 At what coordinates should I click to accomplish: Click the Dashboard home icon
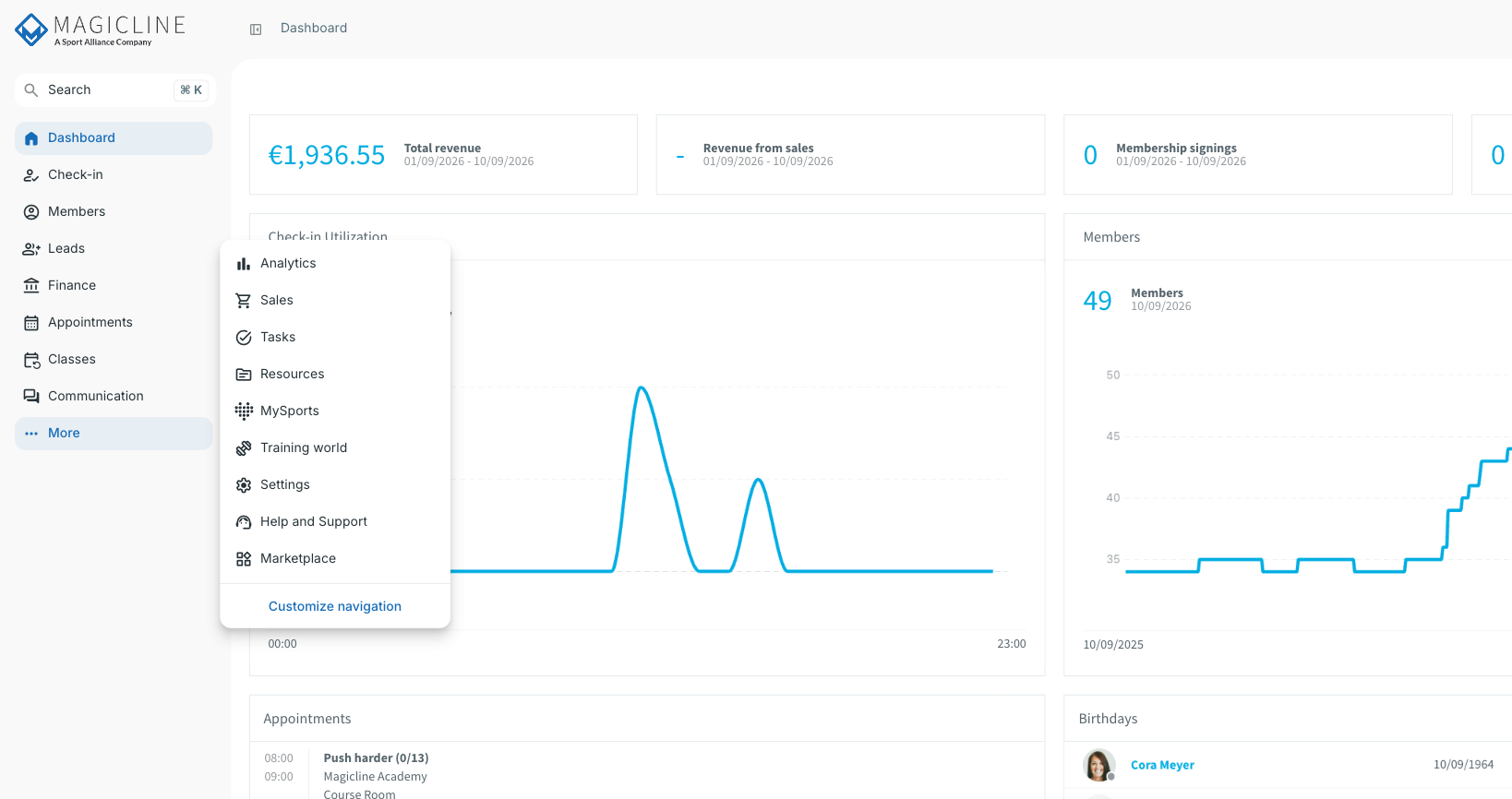(31, 138)
